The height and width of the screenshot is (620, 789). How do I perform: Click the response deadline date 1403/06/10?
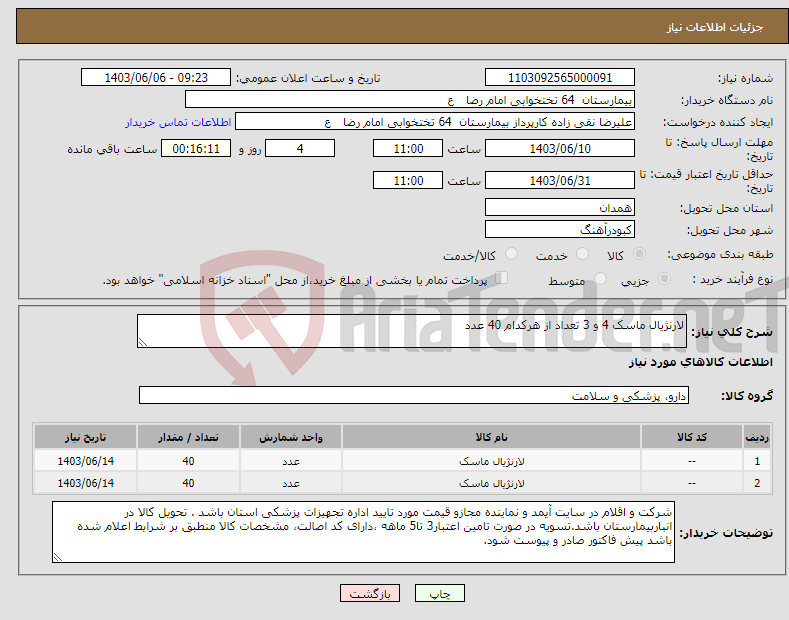[560, 148]
